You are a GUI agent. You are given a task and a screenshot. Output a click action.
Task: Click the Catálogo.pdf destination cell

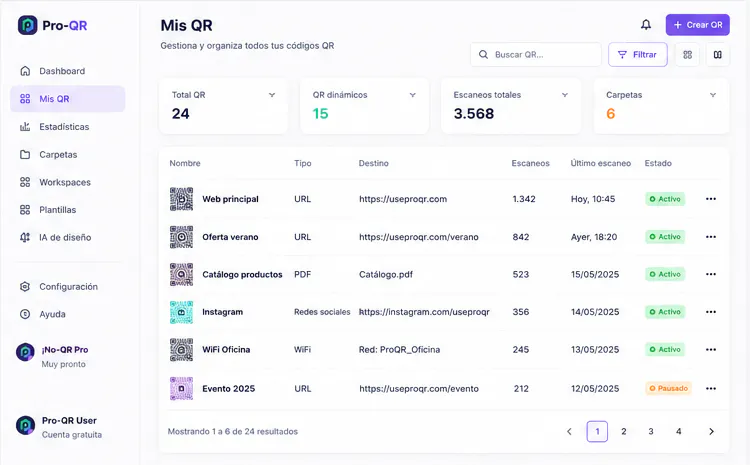point(386,275)
